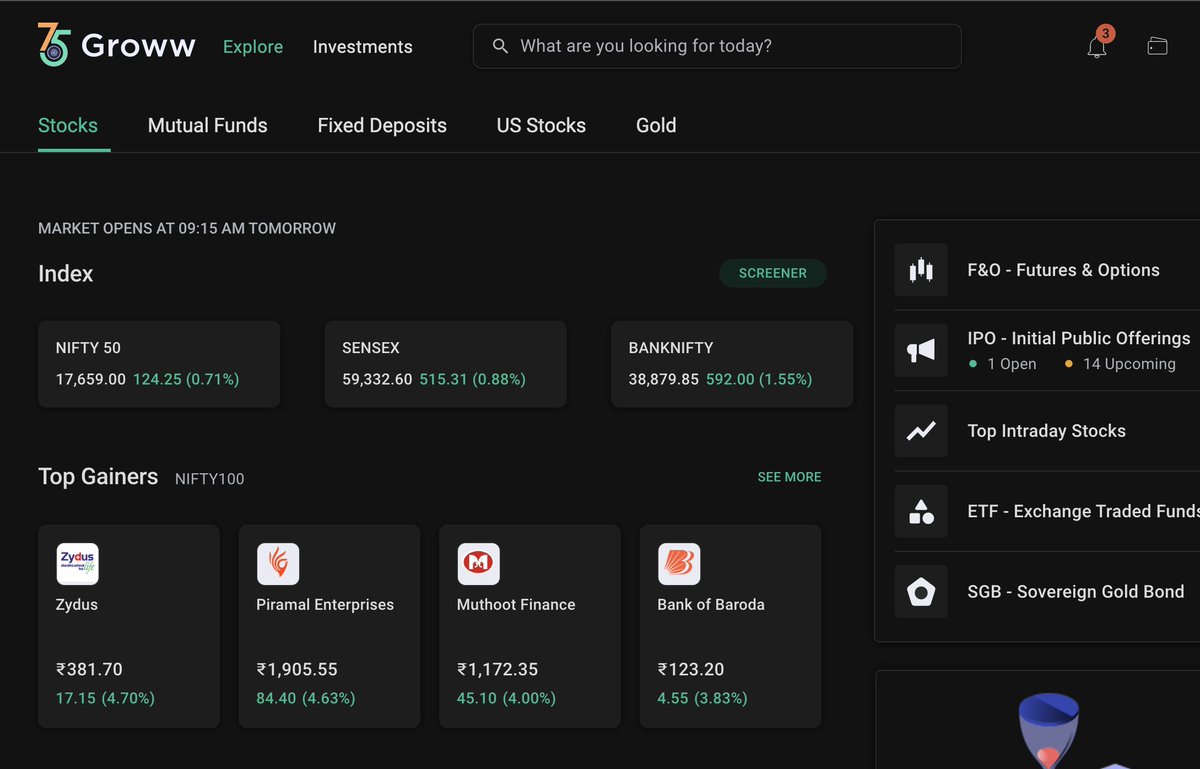Click the 592.00 (1.55%) BANKNIFTY change

[759, 379]
